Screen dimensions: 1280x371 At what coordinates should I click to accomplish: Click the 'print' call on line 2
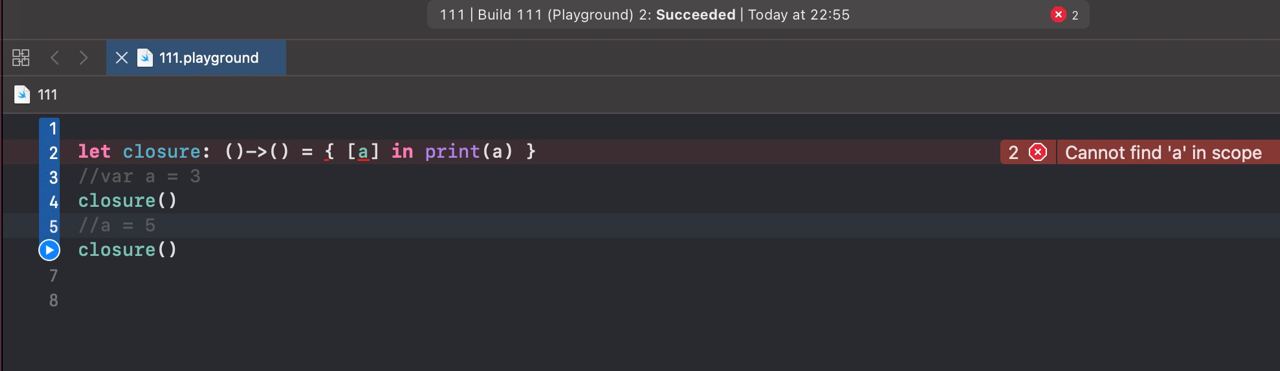click(x=452, y=152)
